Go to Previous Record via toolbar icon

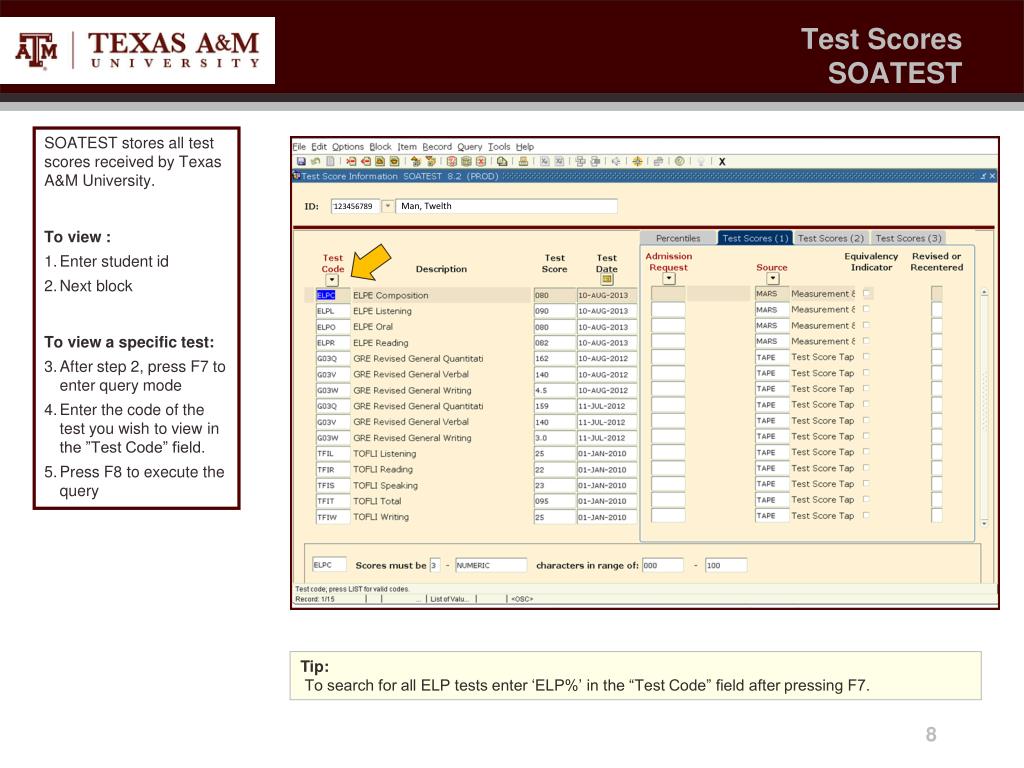pos(380,161)
